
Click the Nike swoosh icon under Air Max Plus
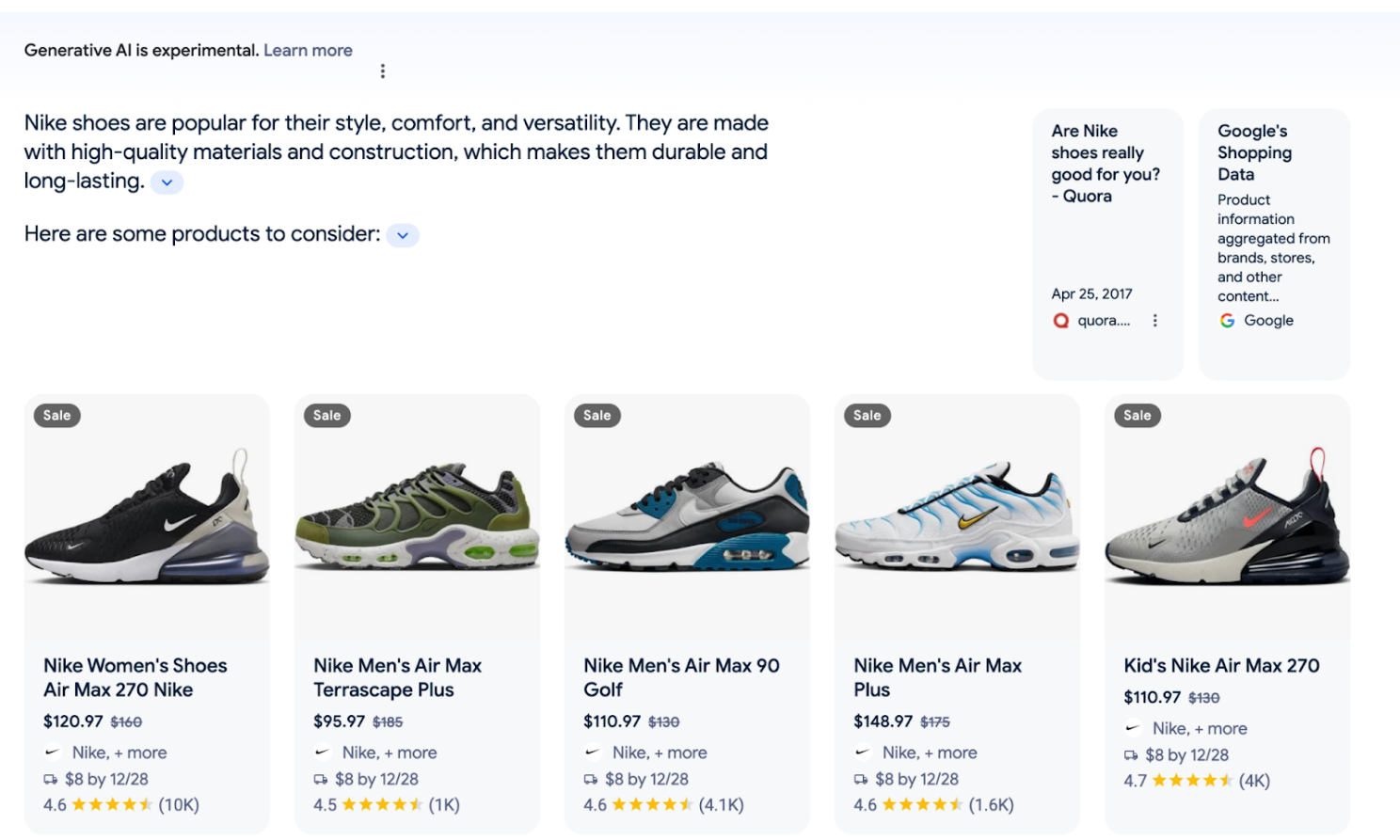pos(863,752)
